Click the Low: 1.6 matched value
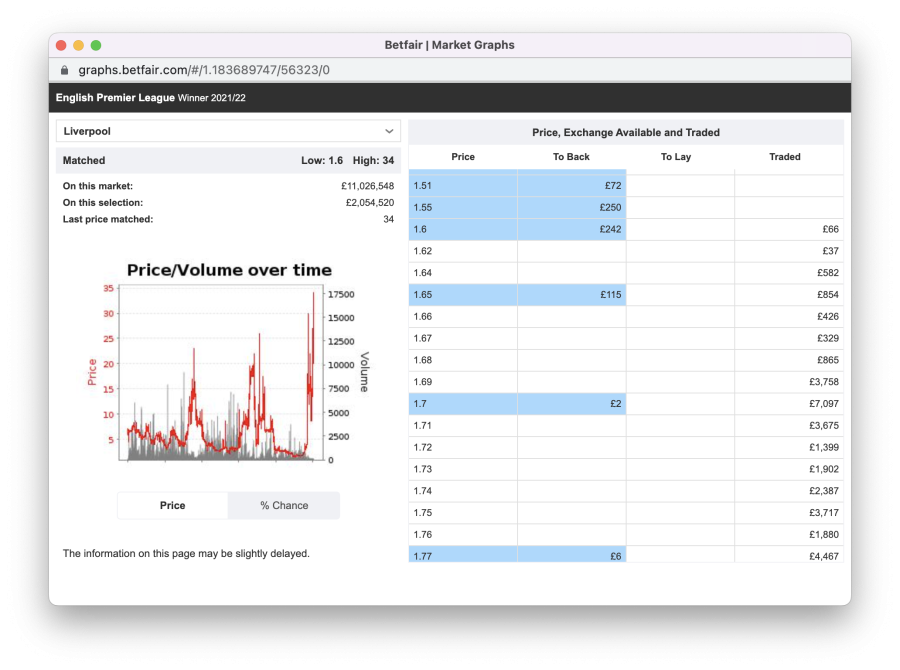 coord(322,161)
